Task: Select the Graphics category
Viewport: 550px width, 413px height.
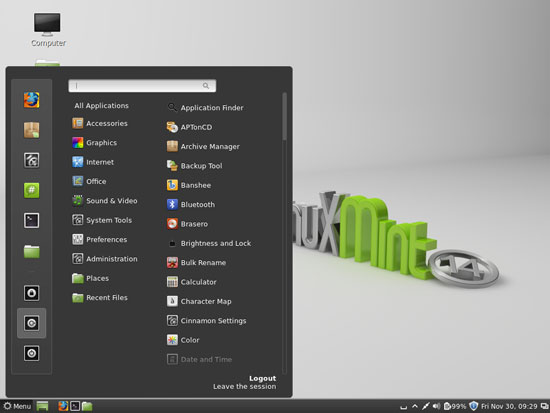Action: click(95, 142)
